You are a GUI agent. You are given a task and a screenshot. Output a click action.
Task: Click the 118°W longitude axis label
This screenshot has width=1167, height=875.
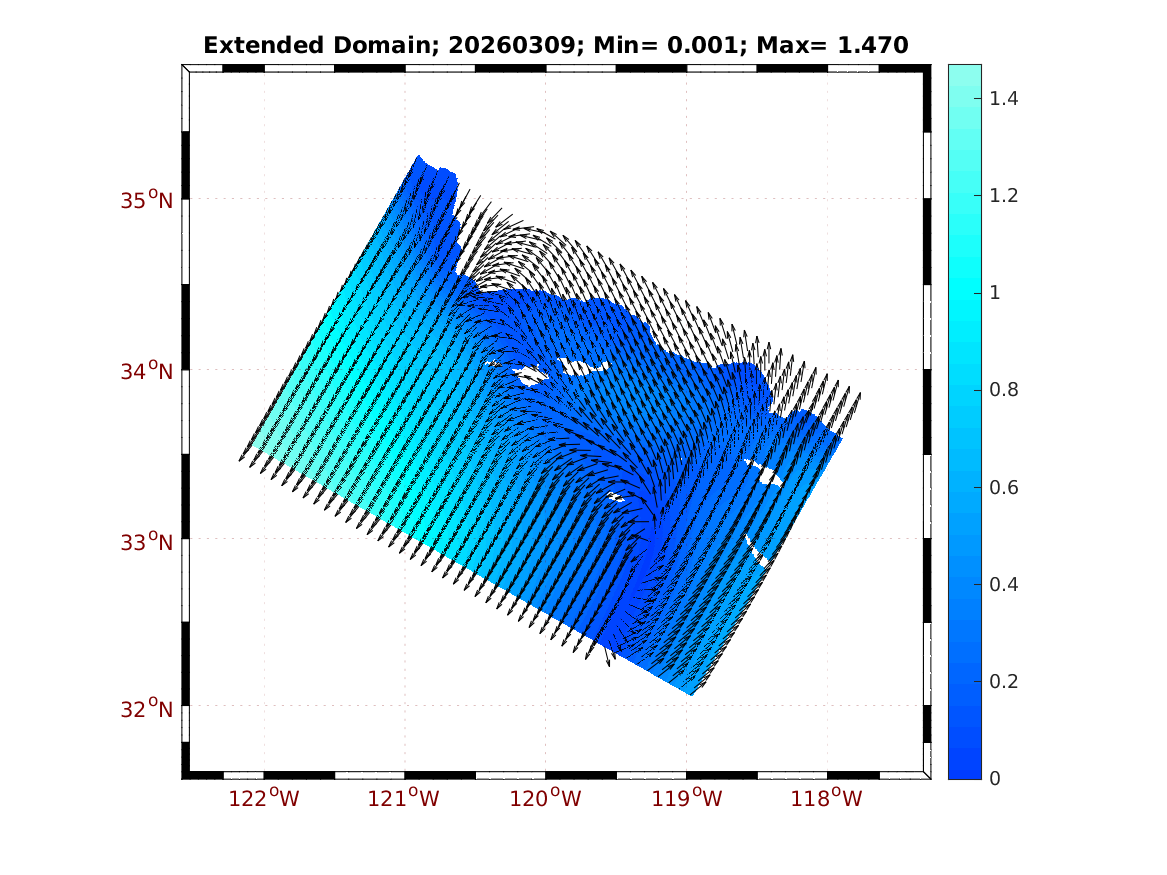click(828, 798)
